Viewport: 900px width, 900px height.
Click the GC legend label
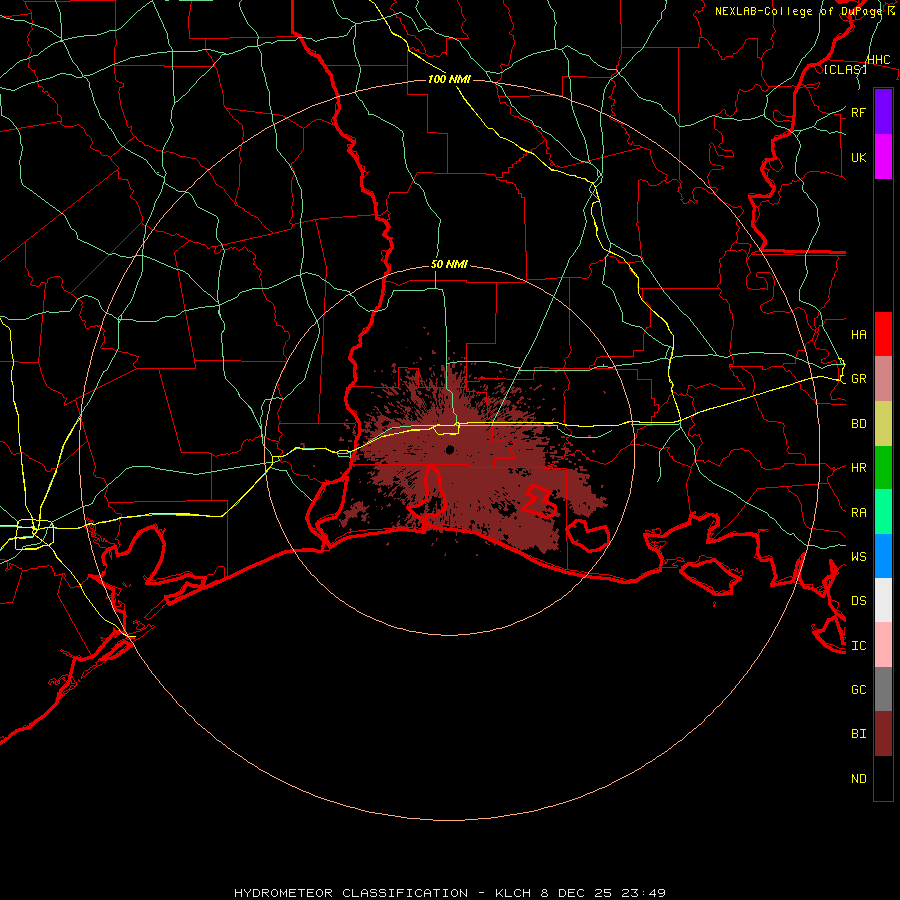pyautogui.click(x=858, y=689)
